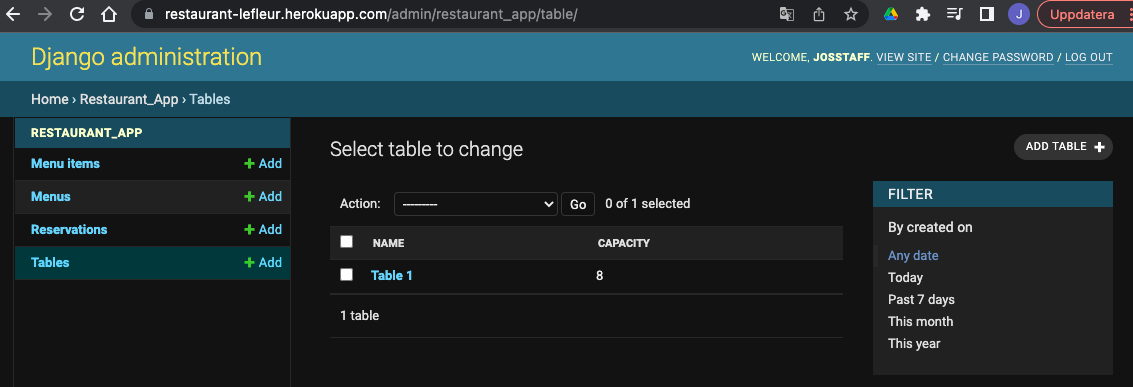Open the Django administration title link
Viewport: 1133px width, 387px height.
tap(147, 57)
